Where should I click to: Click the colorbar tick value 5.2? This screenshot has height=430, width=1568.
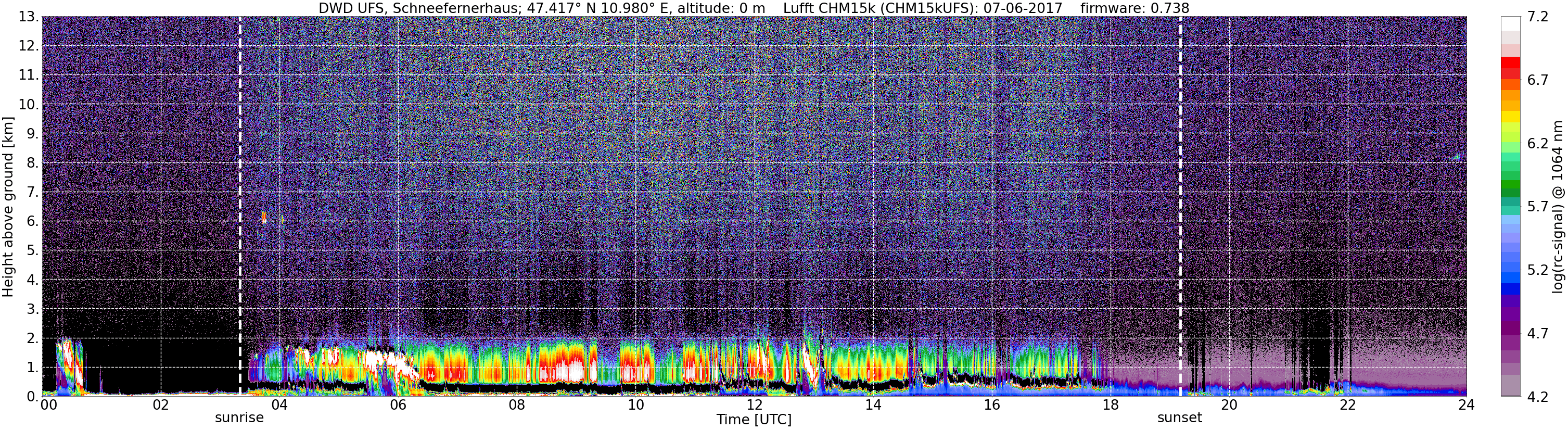(1538, 270)
